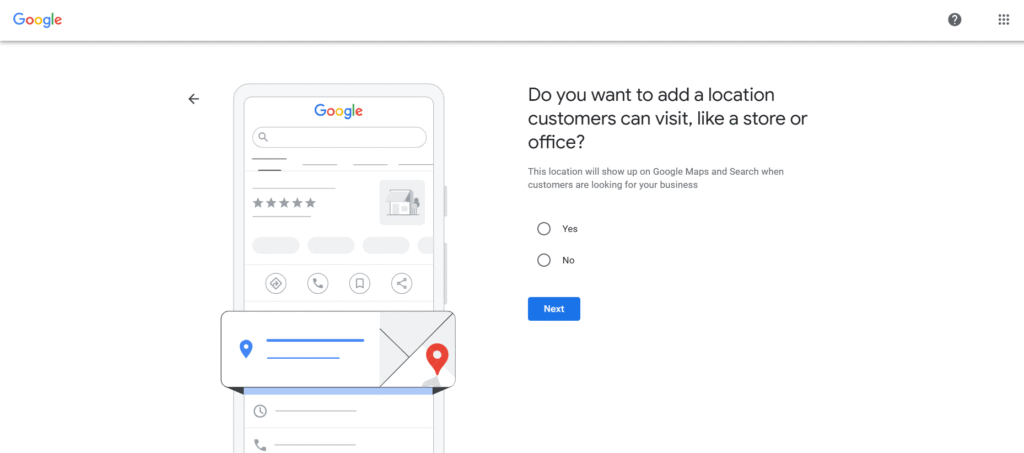Click the blue location pin in illustration
Screen dimensions: 1024x453
(x=246, y=349)
